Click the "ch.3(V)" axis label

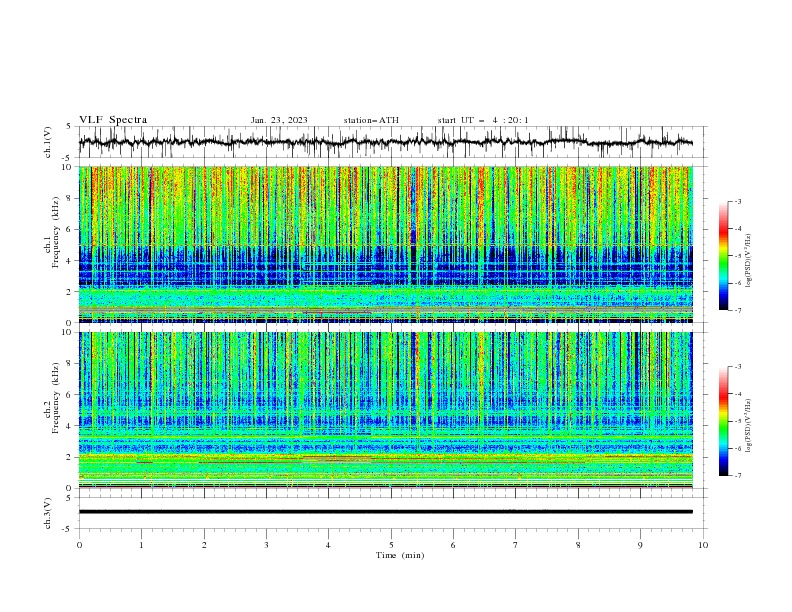pyautogui.click(x=48, y=513)
